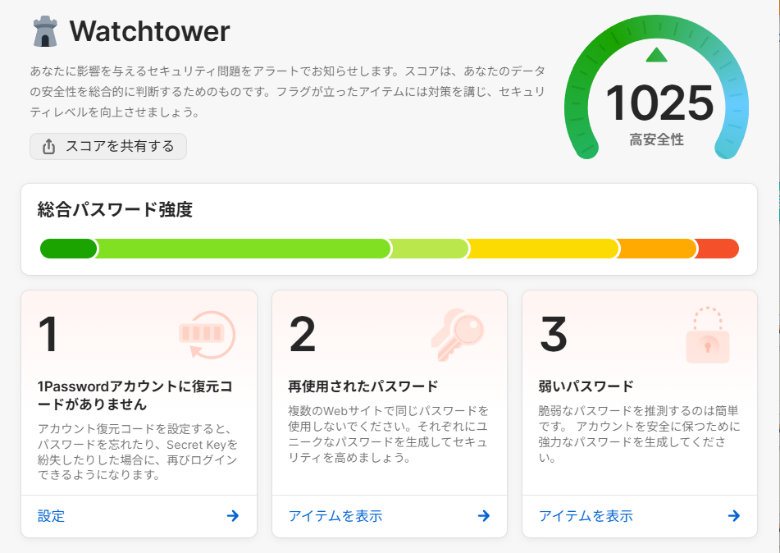Click the recovery code icon in card 1

206,334
